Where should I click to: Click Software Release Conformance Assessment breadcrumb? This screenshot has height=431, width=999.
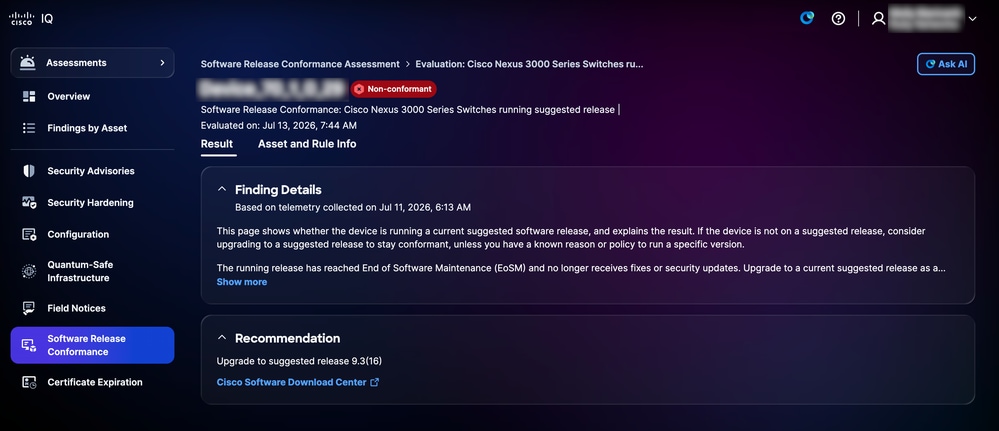[300, 64]
